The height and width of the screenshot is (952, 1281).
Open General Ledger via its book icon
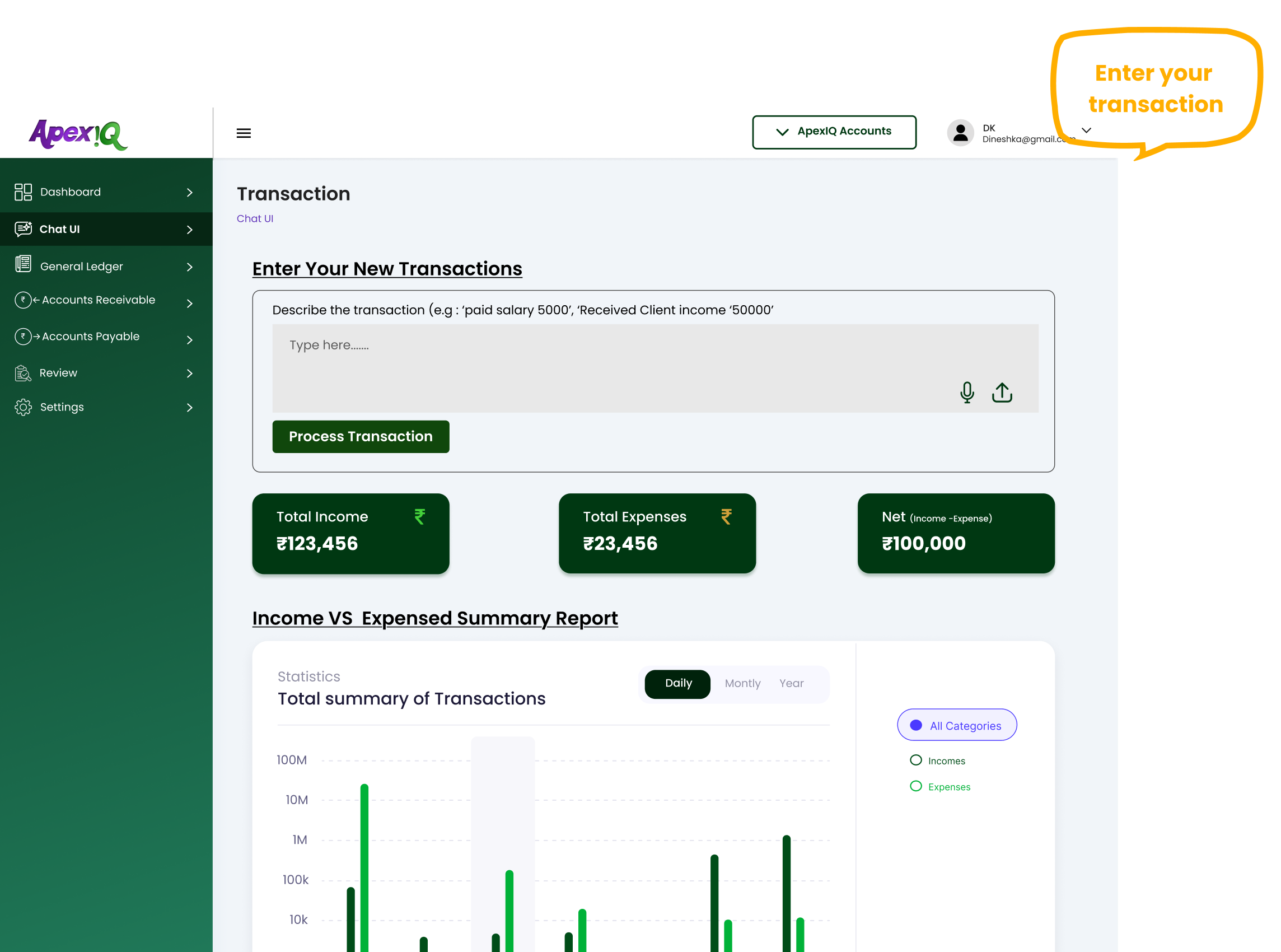(x=24, y=265)
